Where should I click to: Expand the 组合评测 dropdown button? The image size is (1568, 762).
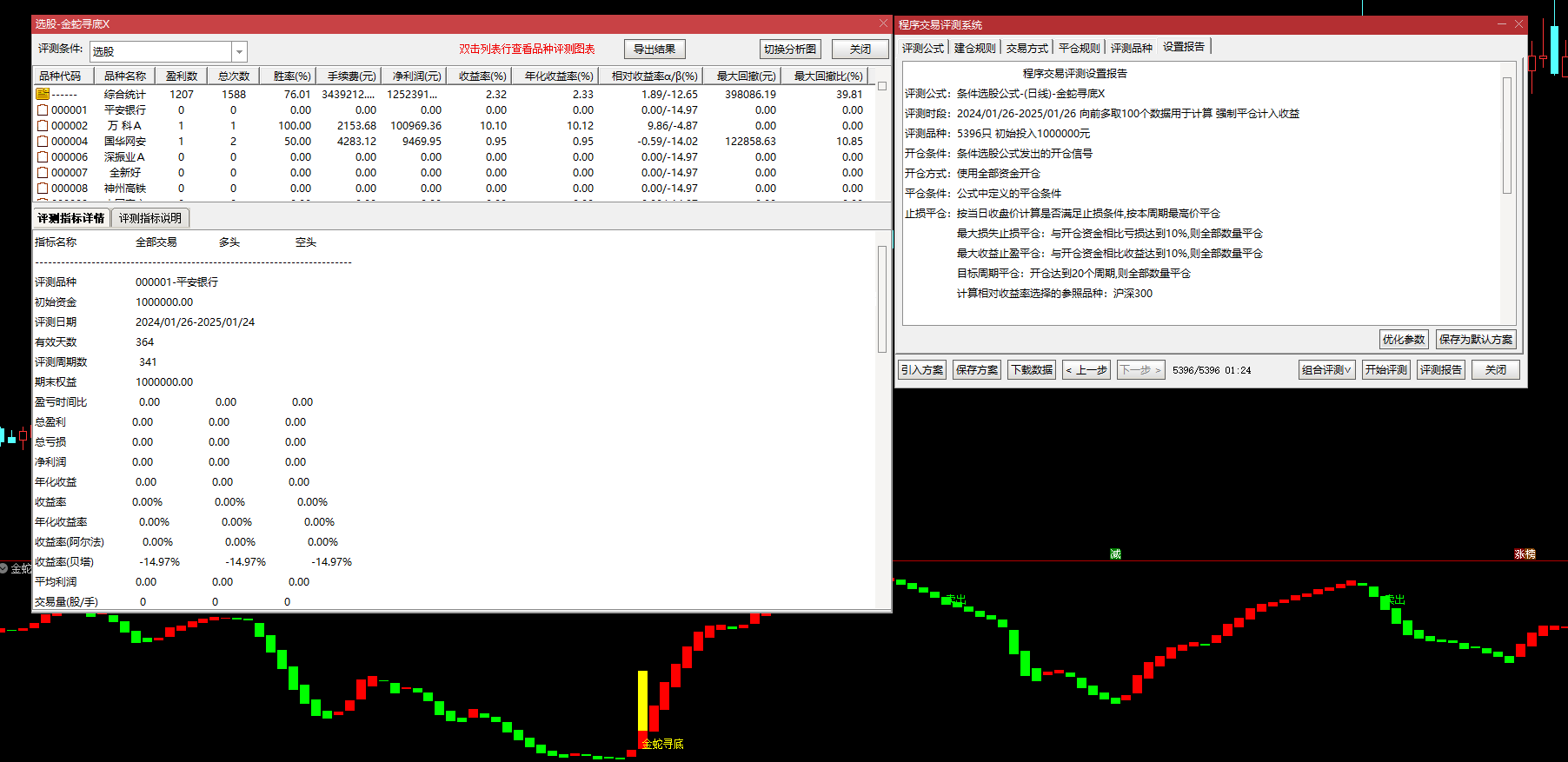pyautogui.click(x=1327, y=369)
